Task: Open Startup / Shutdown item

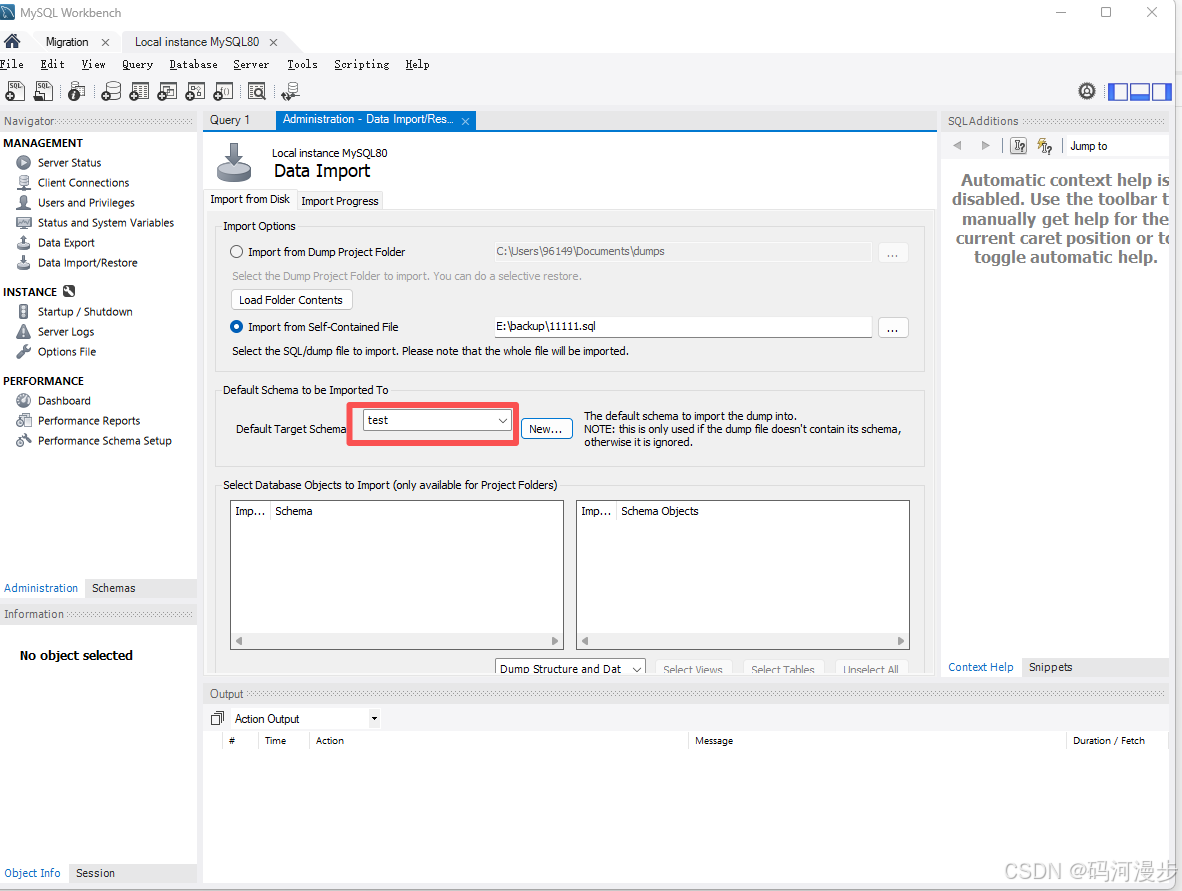Action: [85, 311]
